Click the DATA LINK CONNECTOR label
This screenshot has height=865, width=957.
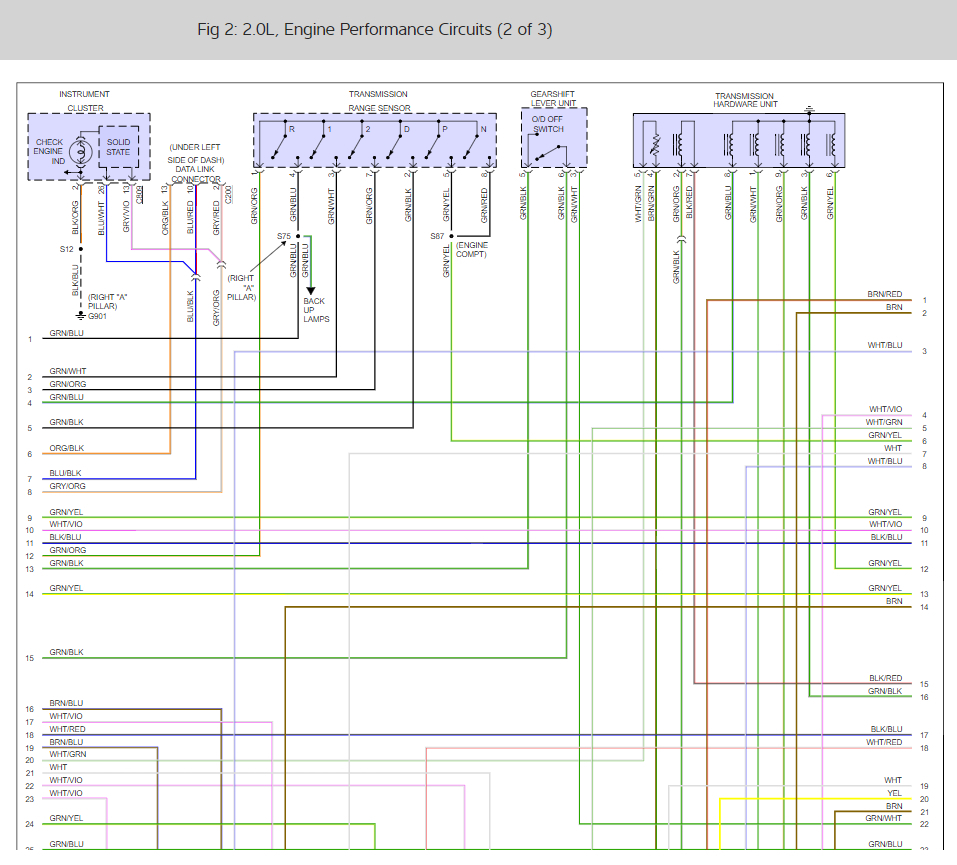[x=196, y=174]
